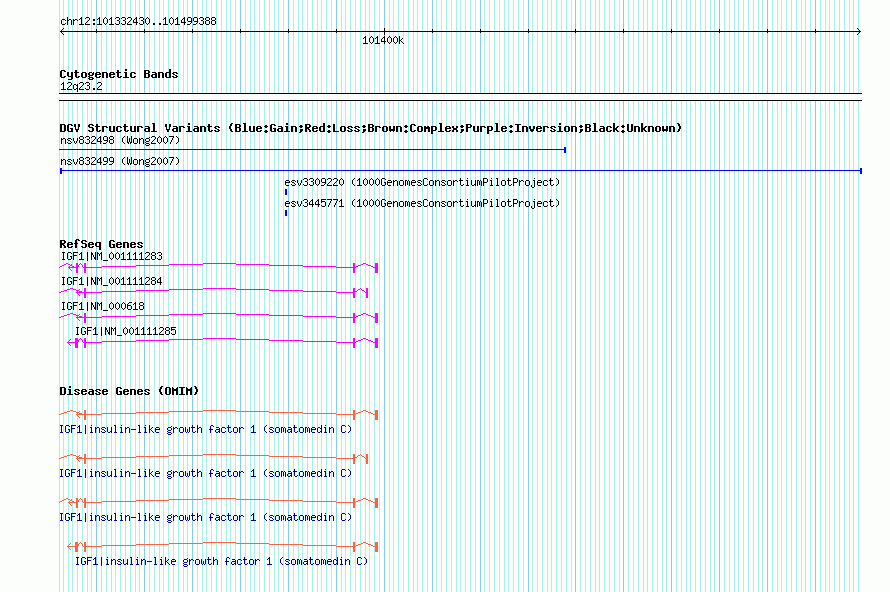This screenshot has width=890, height=592.
Task: Select the Disease Genes (OMIM) track title
Action: [129, 391]
